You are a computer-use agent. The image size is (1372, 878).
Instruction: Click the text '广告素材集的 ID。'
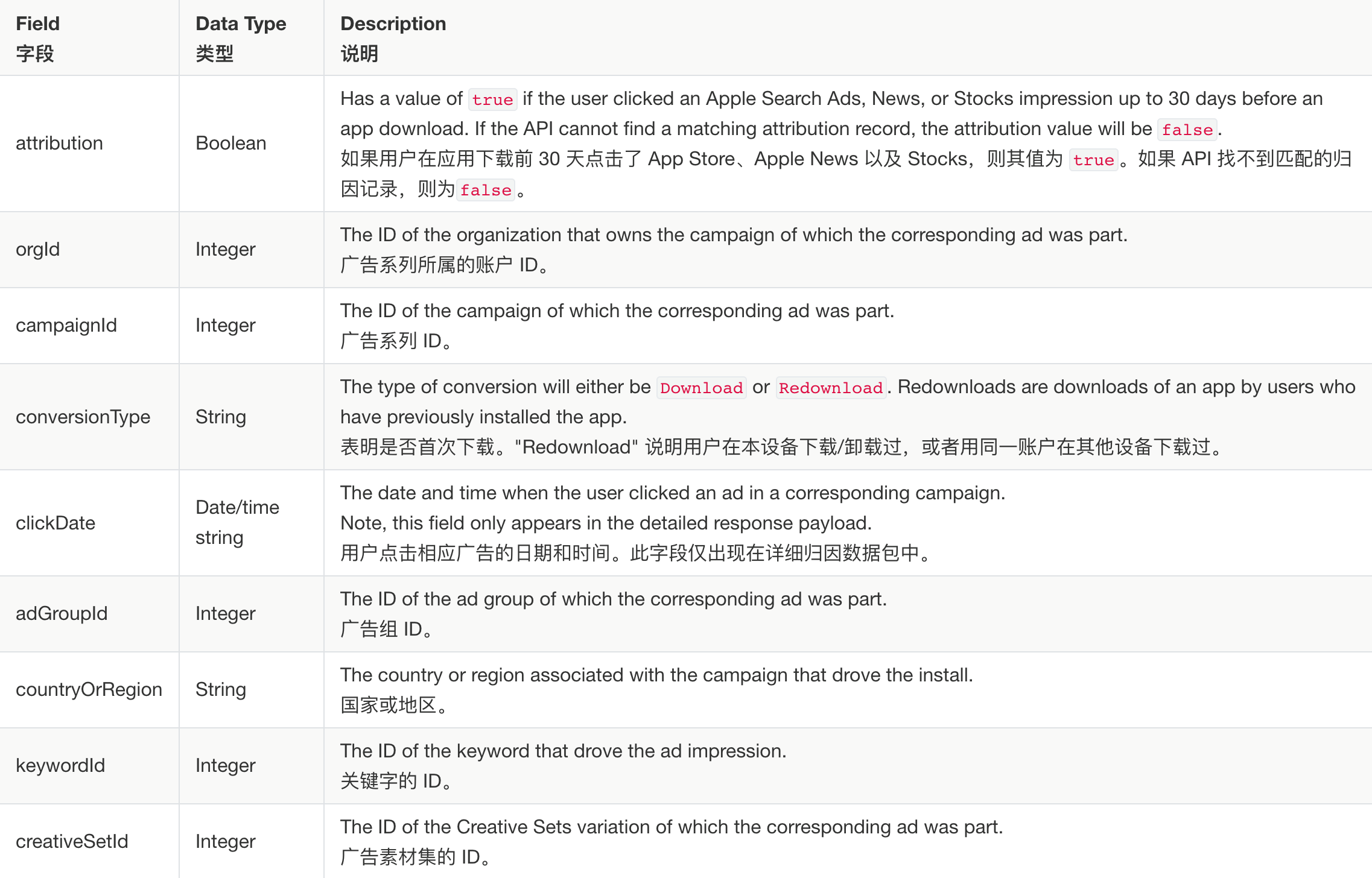pyautogui.click(x=415, y=857)
